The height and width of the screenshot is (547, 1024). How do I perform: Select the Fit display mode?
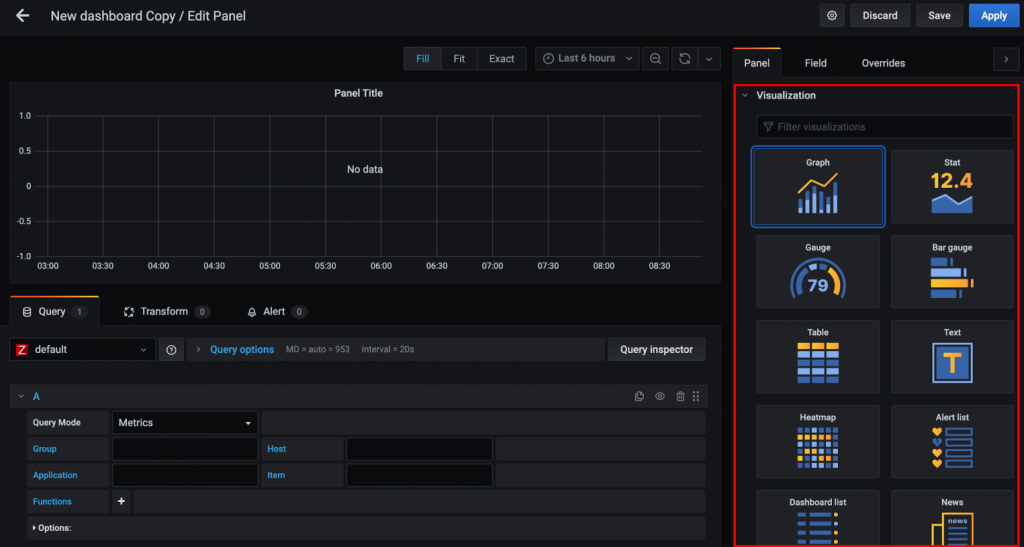[458, 59]
